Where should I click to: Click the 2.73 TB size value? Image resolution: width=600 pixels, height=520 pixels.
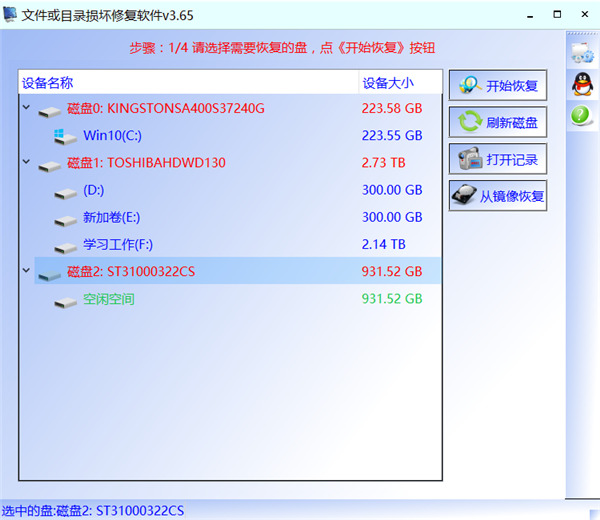[x=383, y=163]
